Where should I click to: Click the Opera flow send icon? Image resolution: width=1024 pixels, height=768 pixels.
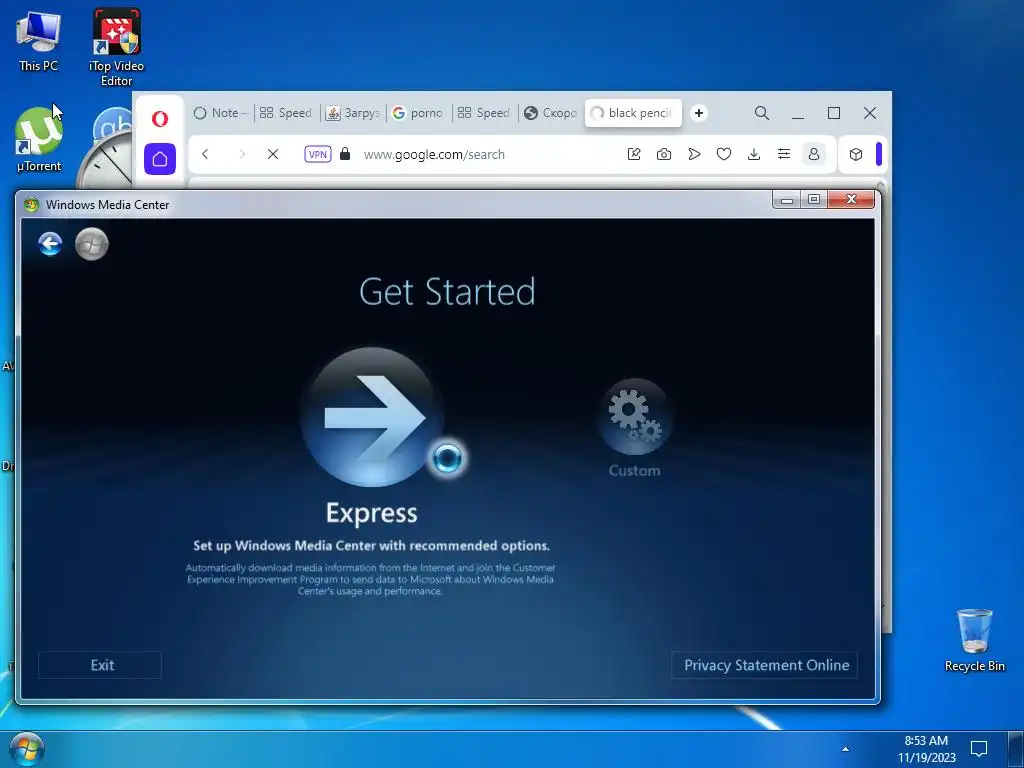pos(694,154)
